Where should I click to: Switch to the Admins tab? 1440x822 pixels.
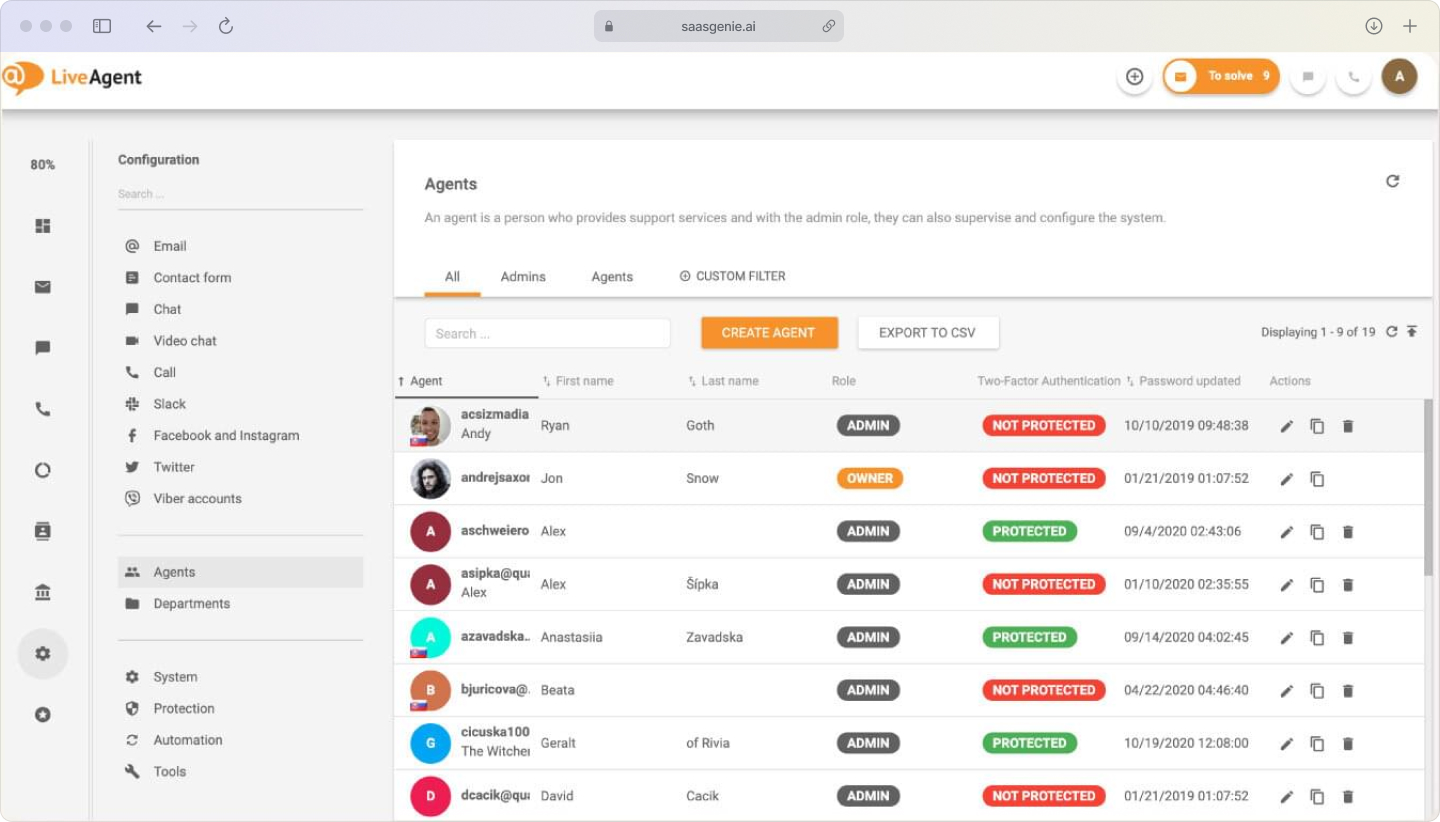point(522,276)
